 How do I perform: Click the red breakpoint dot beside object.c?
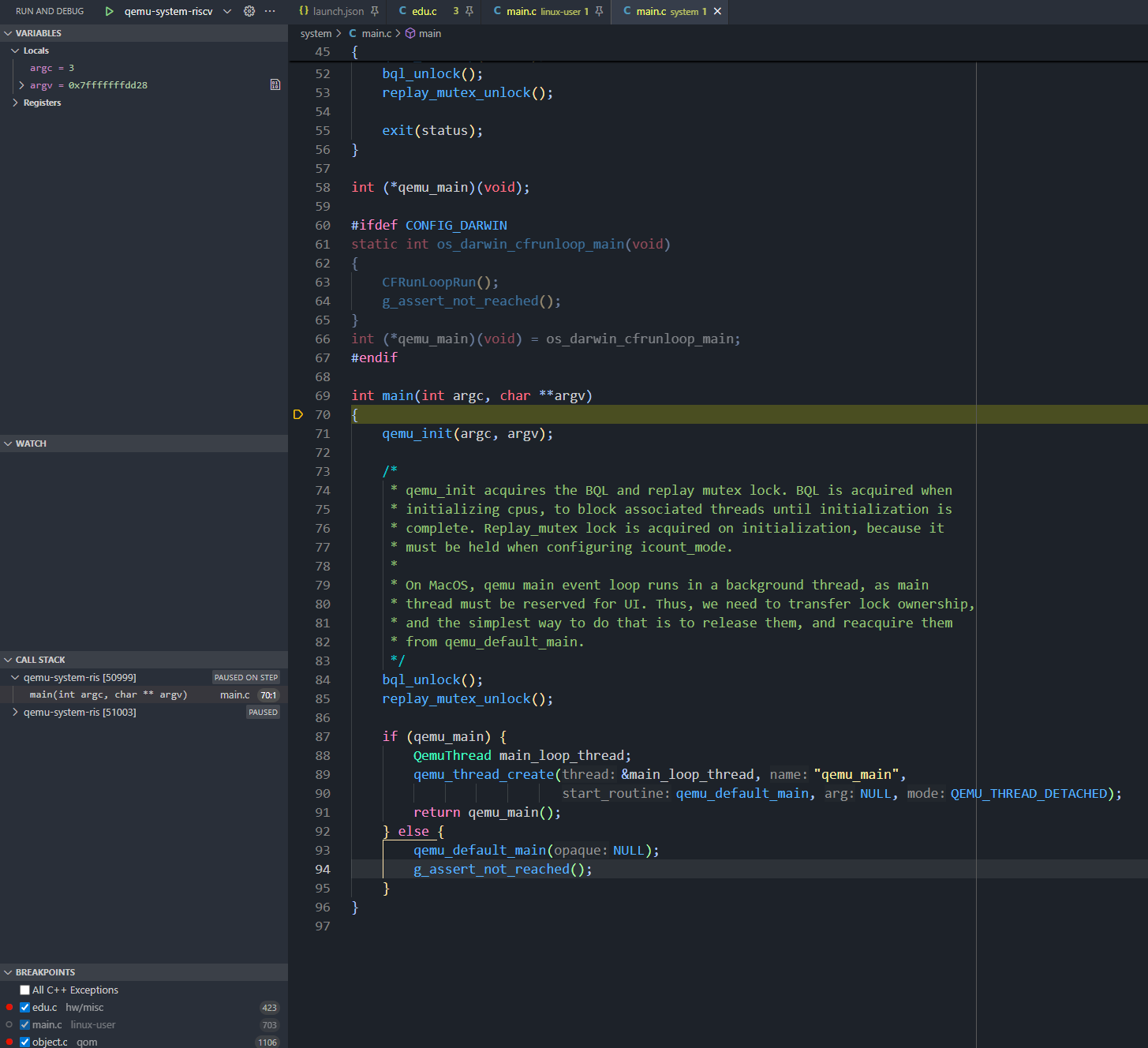[8, 1042]
